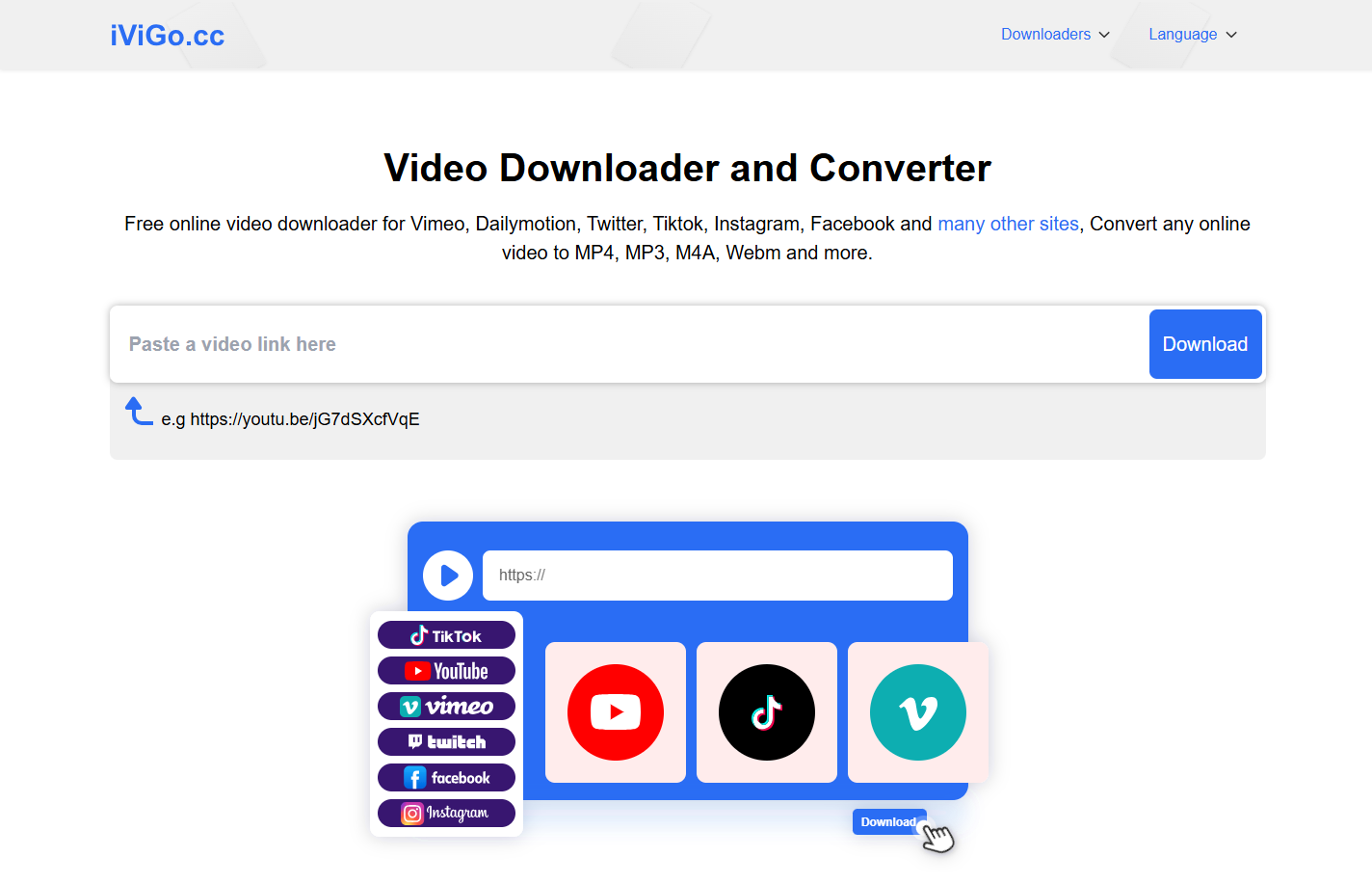Image resolution: width=1372 pixels, height=884 pixels.
Task: Select the Instagram badge in list
Action: [x=446, y=814]
